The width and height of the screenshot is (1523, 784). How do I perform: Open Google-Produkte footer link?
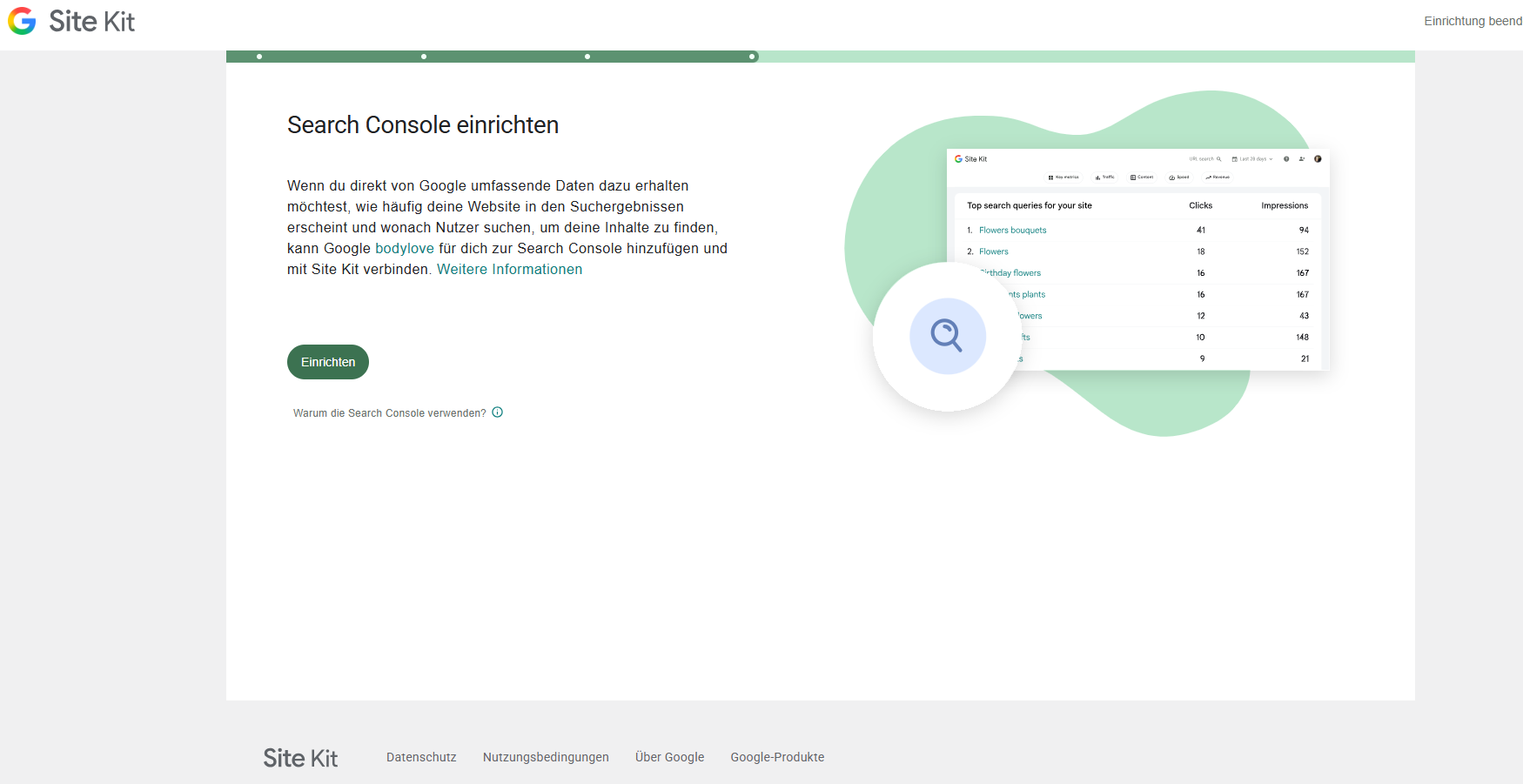coord(777,757)
